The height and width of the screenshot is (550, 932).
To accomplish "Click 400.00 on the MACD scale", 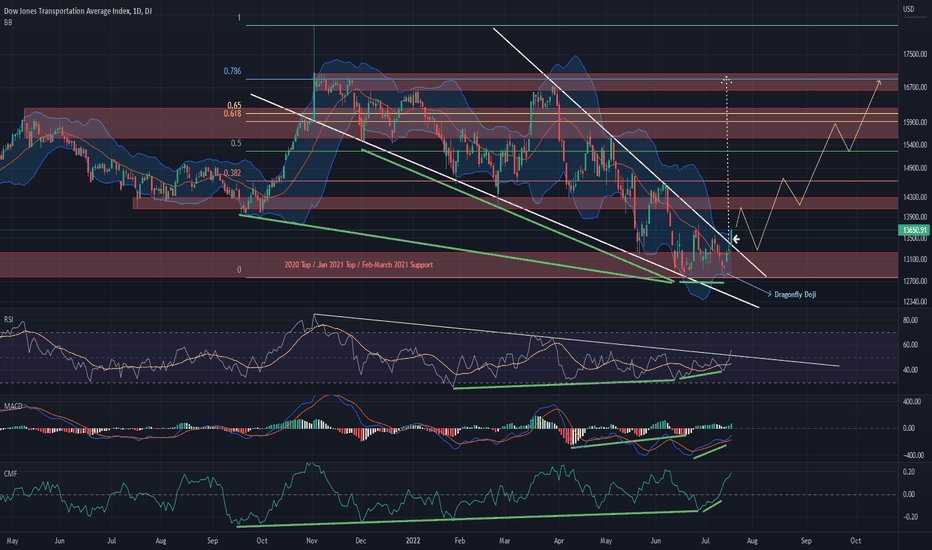I will click(x=912, y=401).
